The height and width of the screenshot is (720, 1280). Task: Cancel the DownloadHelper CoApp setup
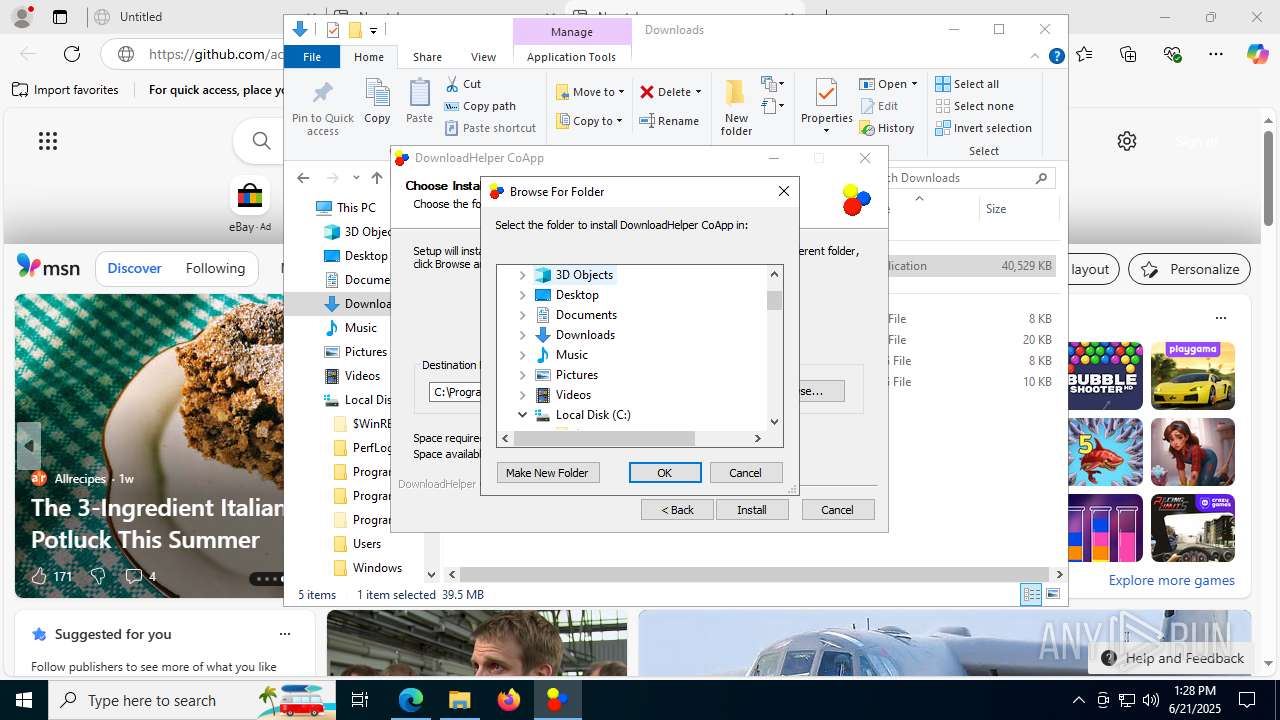[837, 510]
